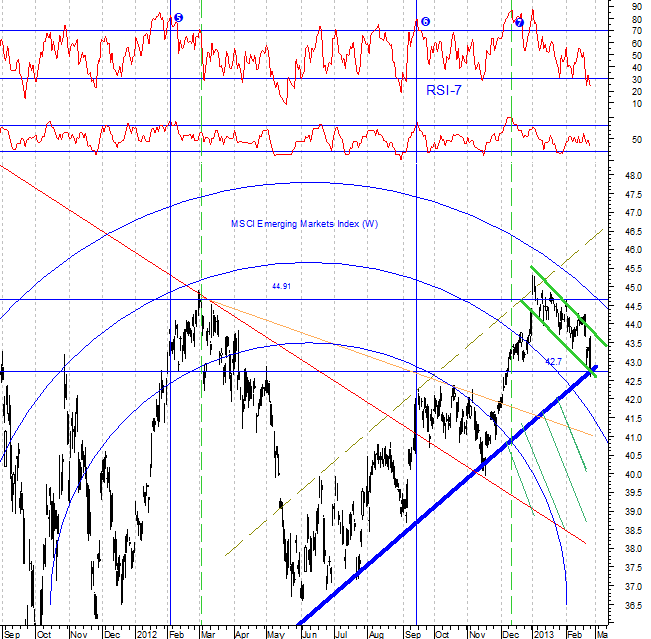The height and width of the screenshot is (639, 651).
Task: Click the 40 level on RSI scale
Action: tap(637, 68)
